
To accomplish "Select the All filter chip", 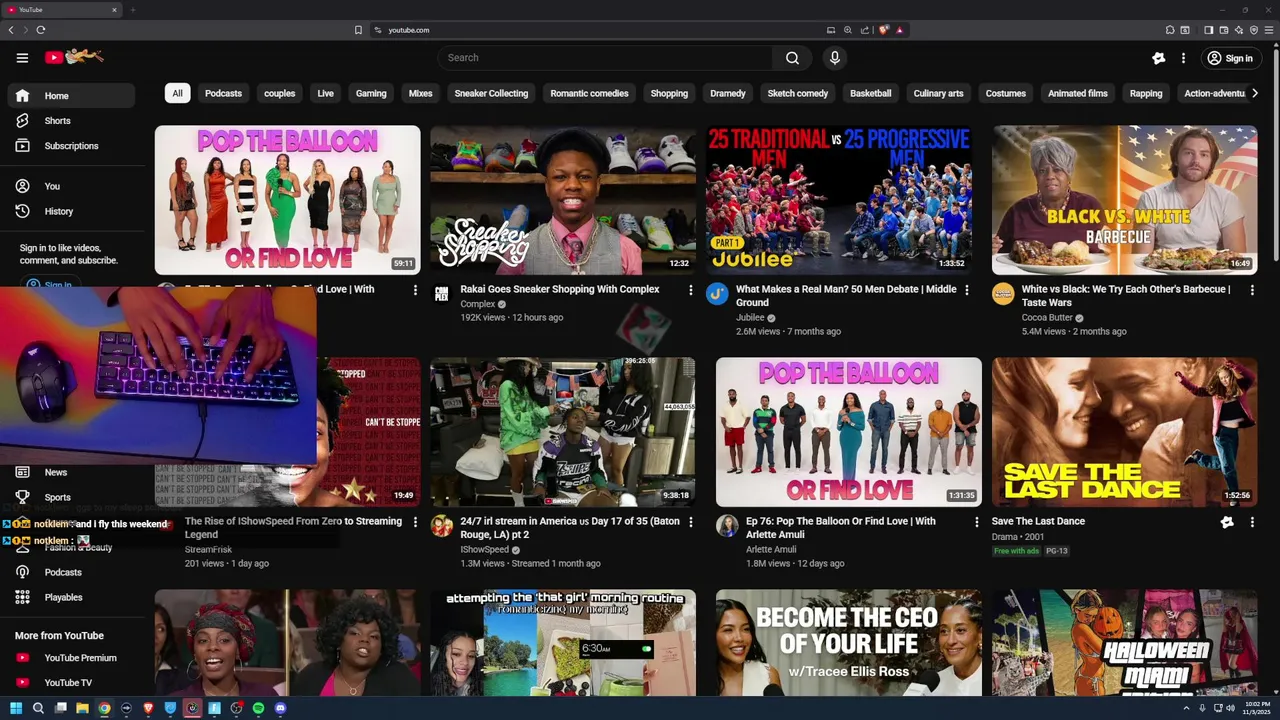I will point(177,94).
